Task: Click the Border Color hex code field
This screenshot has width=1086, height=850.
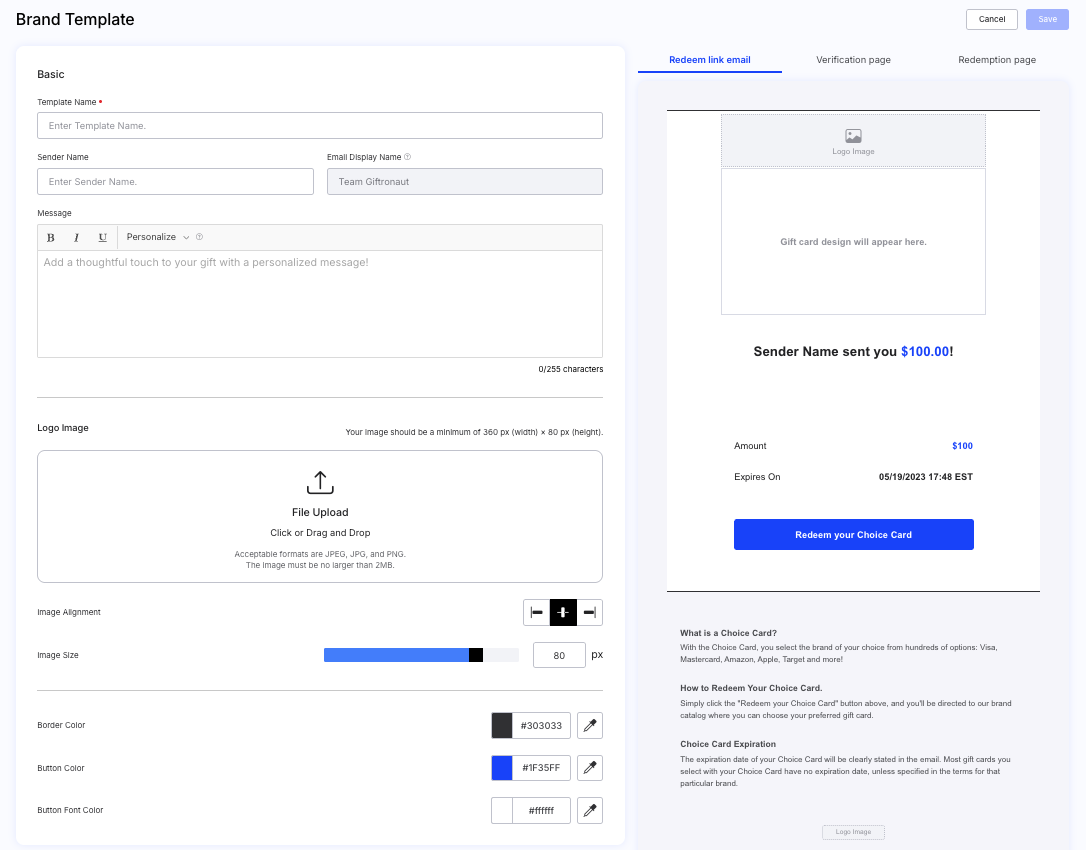Action: [542, 725]
